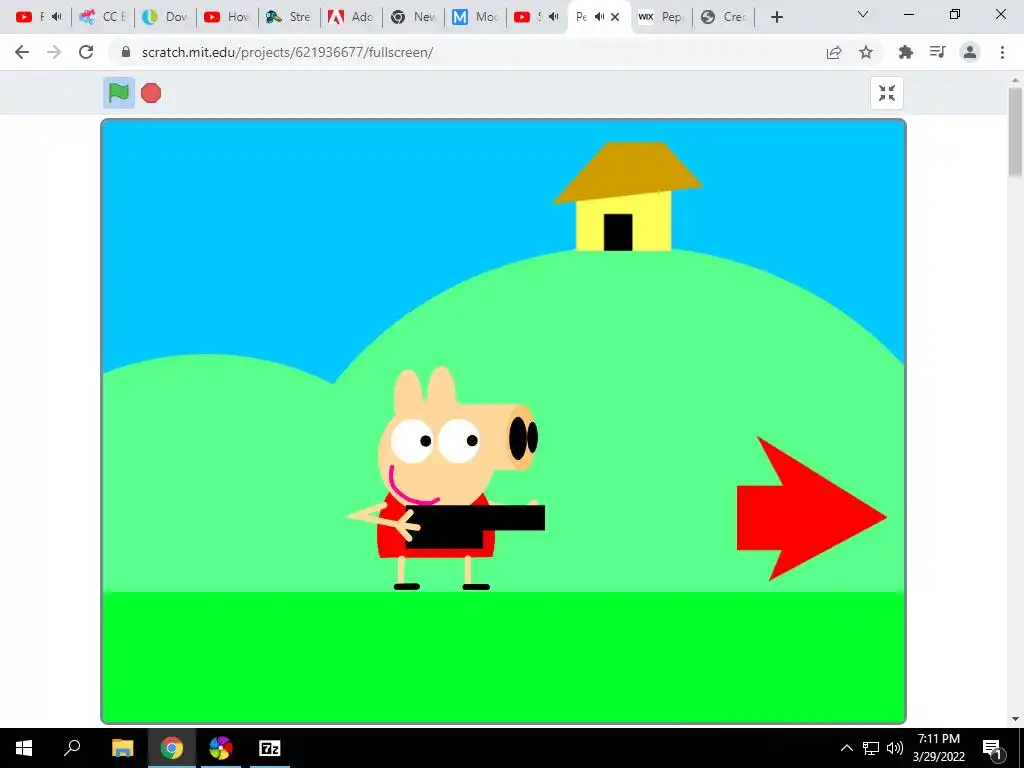Go back to the previous page
The width and height of the screenshot is (1024, 768).
[x=22, y=52]
